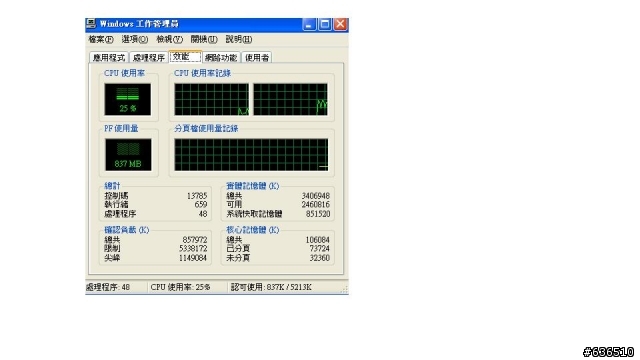This screenshot has height=360, width=640.
Task: Click commit charge total 857972
Action: point(195,240)
